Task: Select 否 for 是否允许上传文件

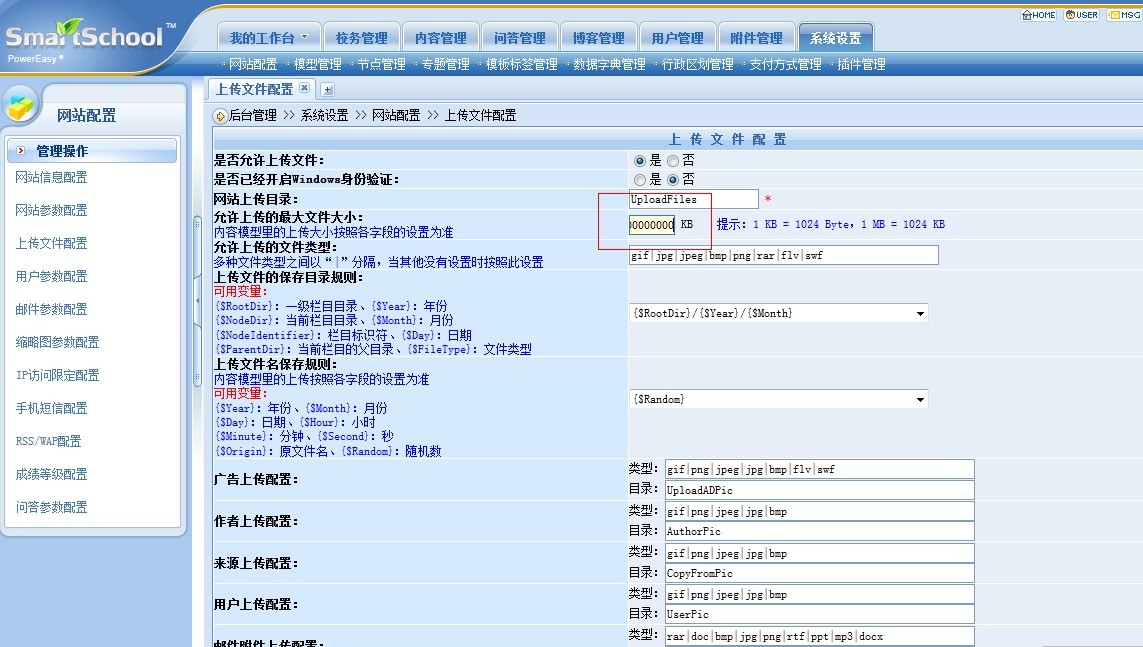Action: coord(673,160)
